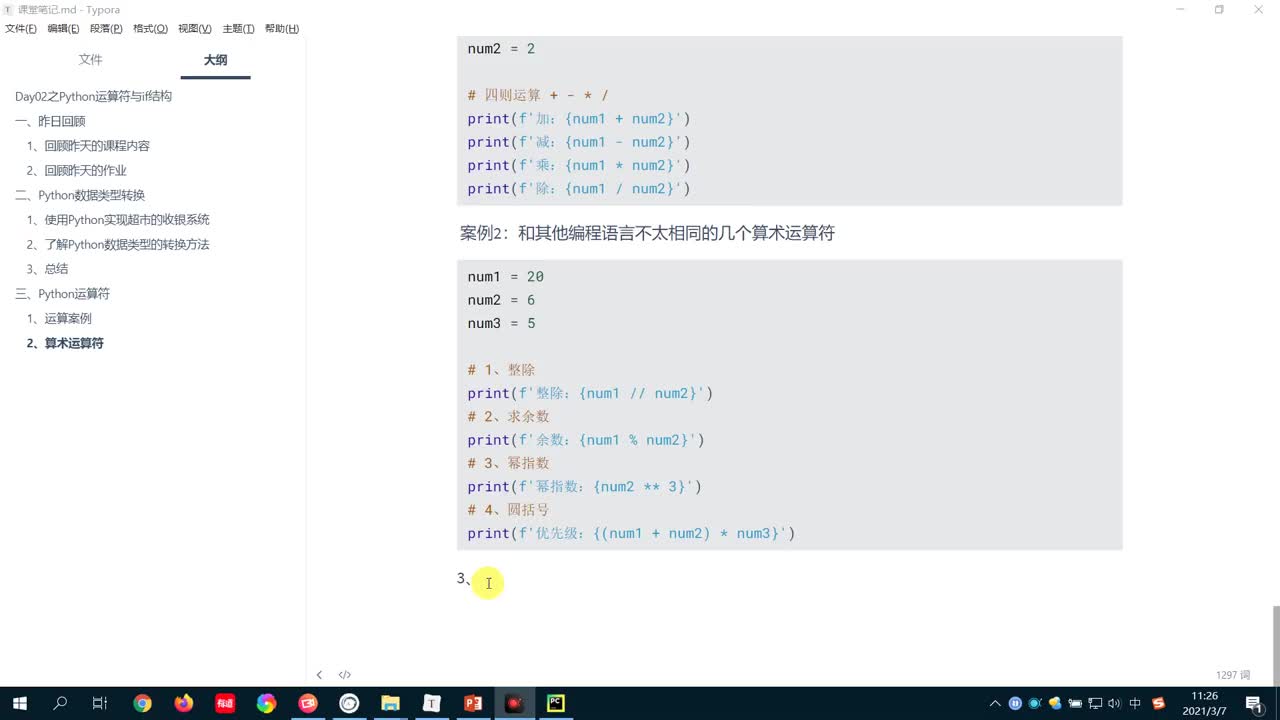The image size is (1280, 720).
Task: Open the 文件(F) menu
Action: click(21, 28)
